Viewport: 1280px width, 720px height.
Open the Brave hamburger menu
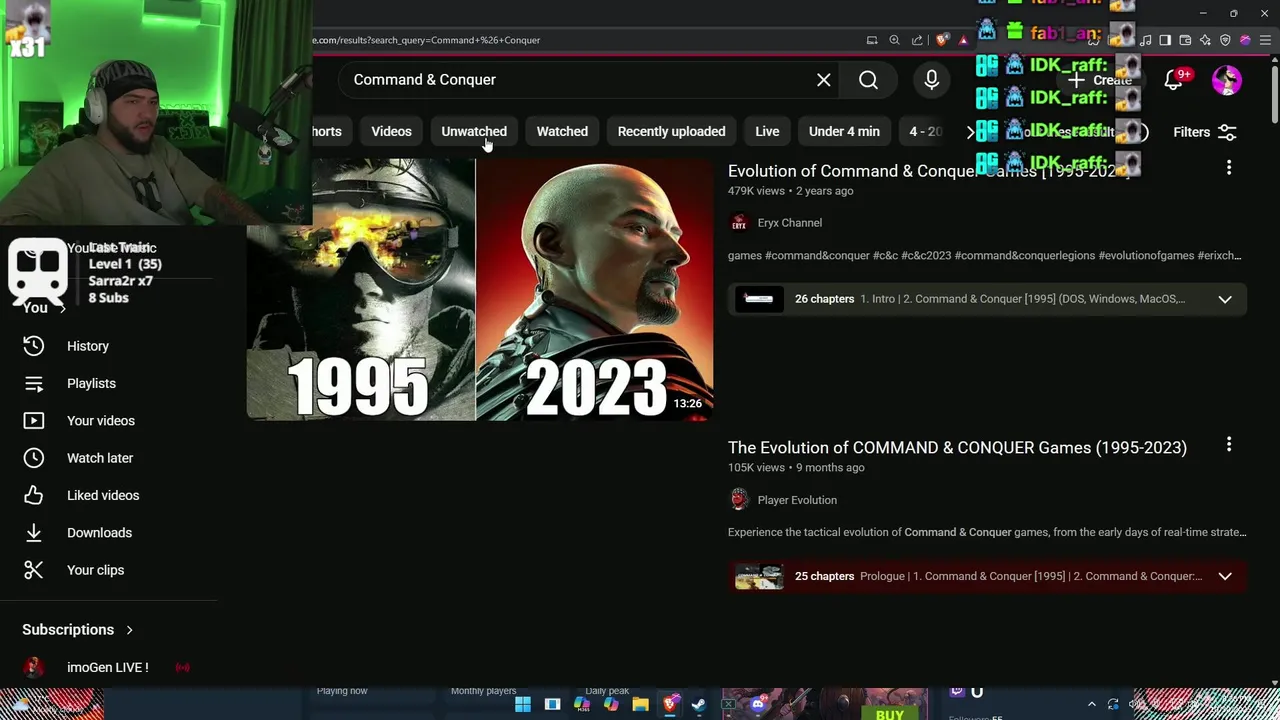1265,40
